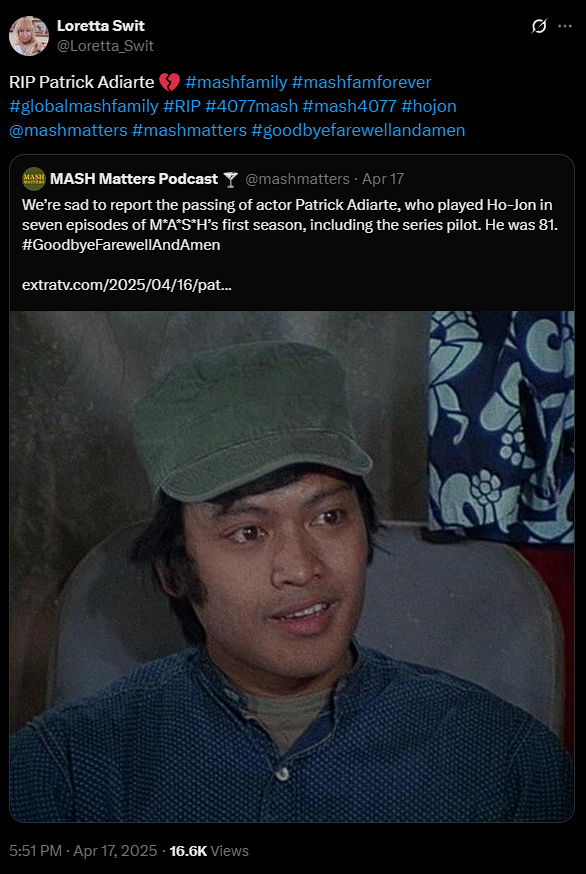Open the @Loretta_Swit handle
586x874 pixels.
pyautogui.click(x=105, y=46)
